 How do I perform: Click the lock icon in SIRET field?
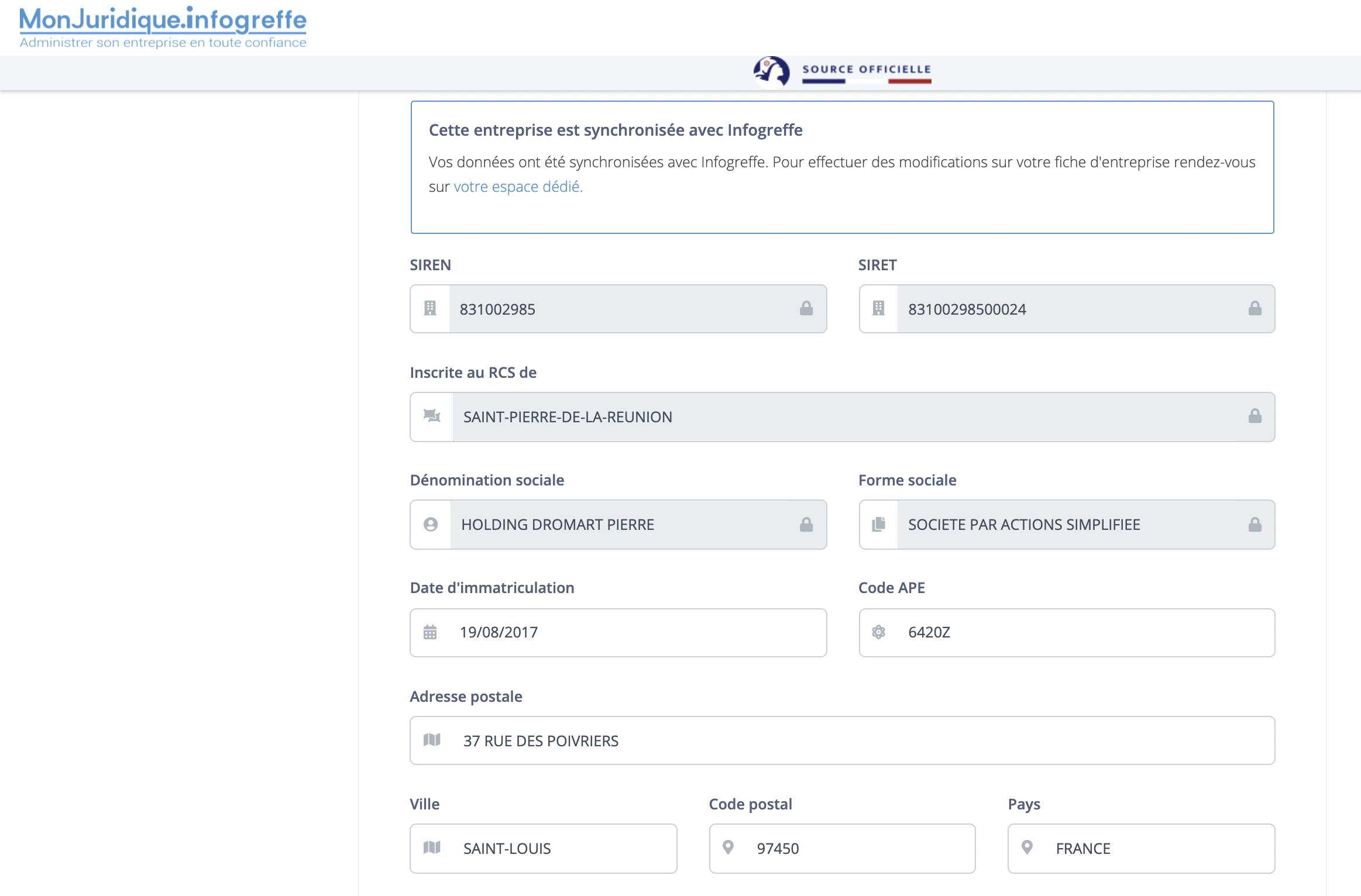click(x=1255, y=308)
